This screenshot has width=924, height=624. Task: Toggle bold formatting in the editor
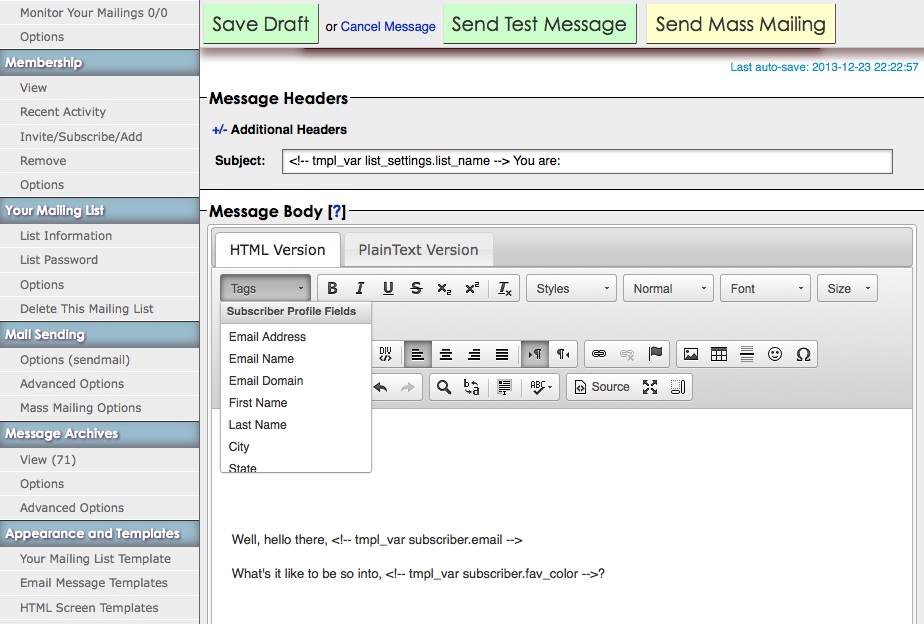coord(332,288)
